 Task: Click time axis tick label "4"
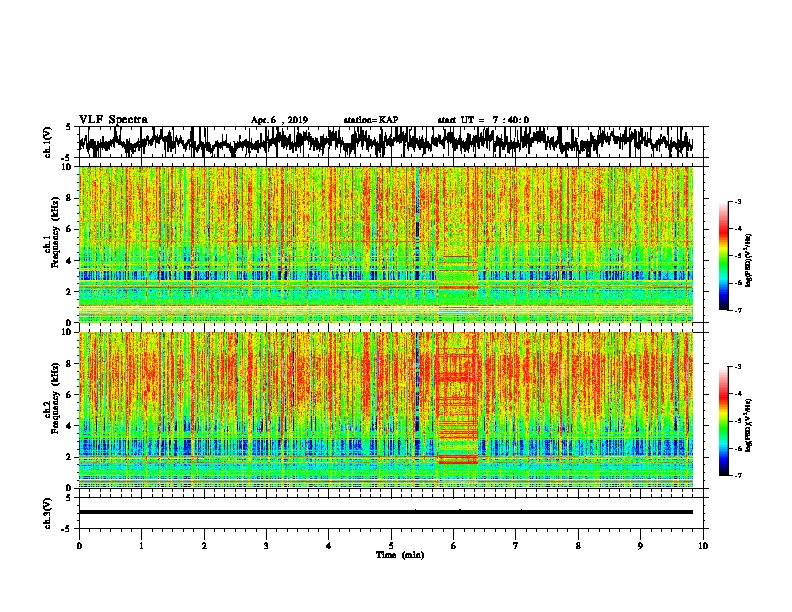point(329,546)
